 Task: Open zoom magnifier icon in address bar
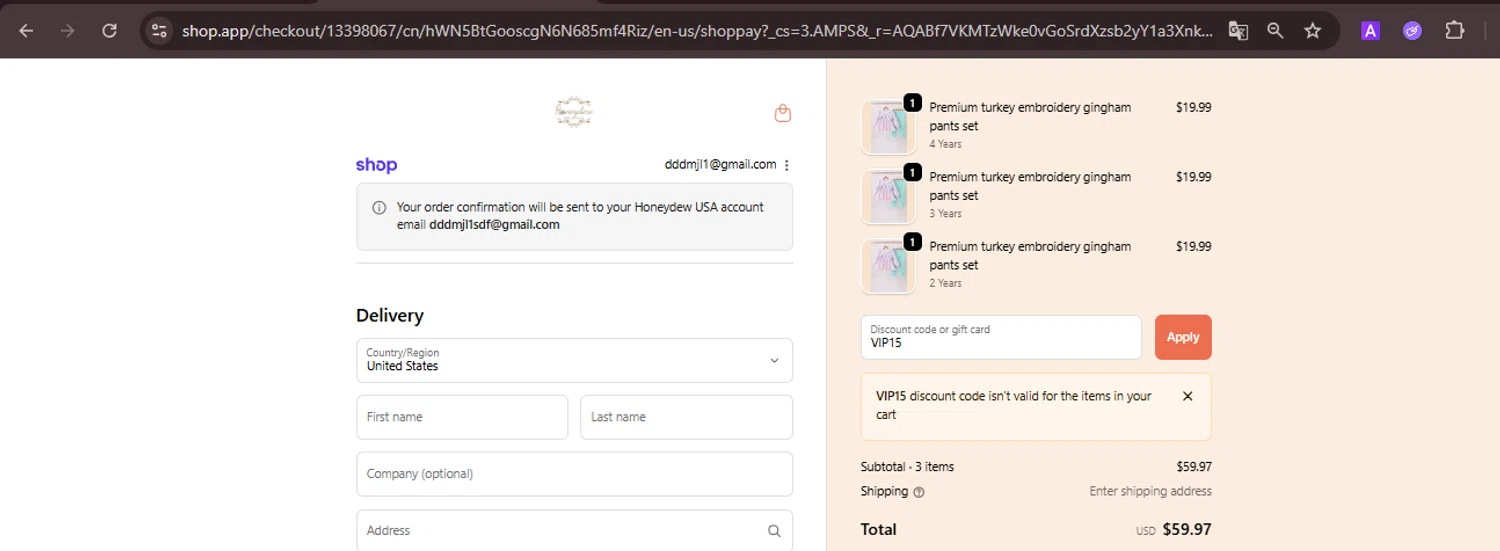[1275, 31]
